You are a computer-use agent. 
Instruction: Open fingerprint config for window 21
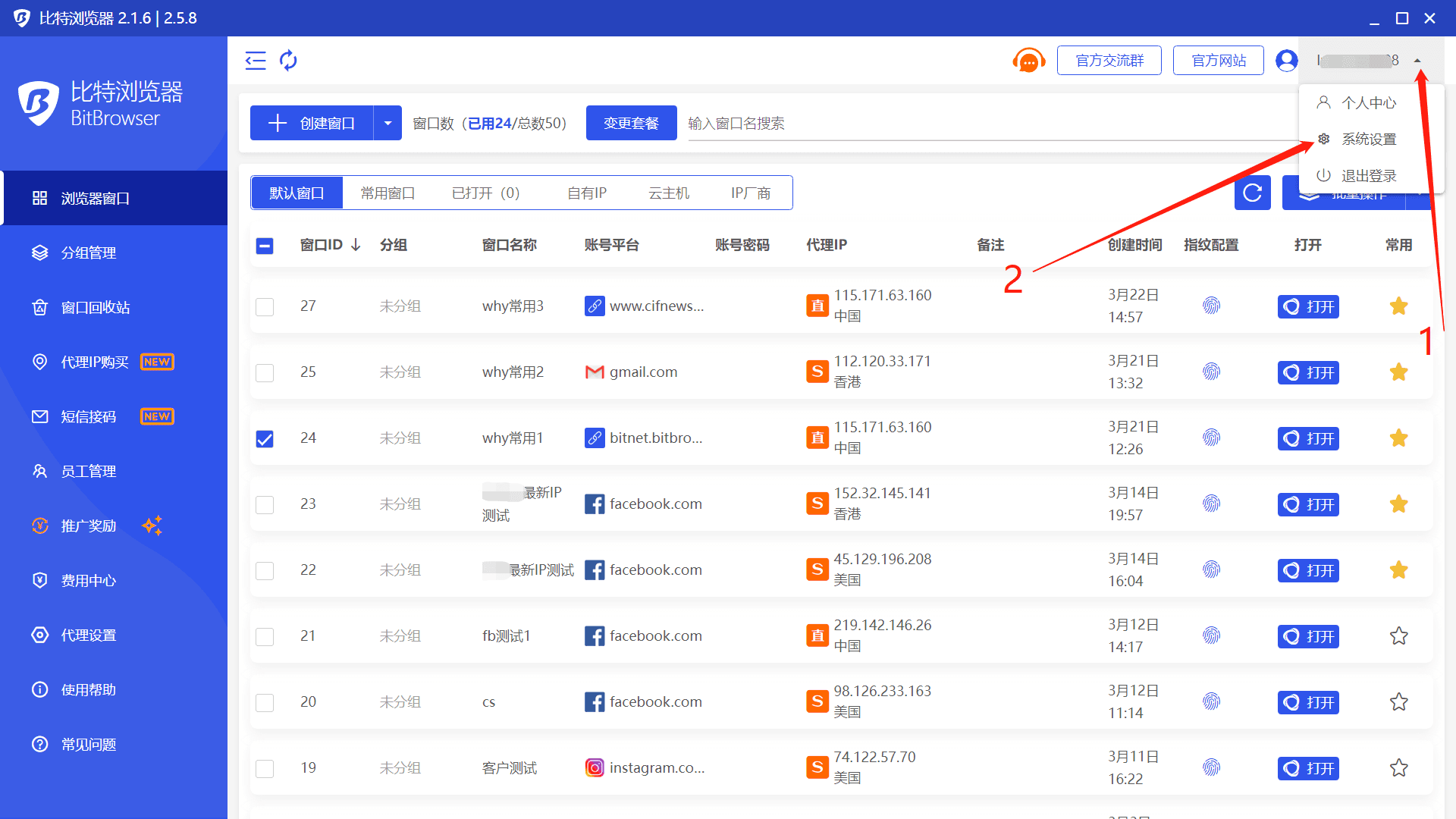[x=1211, y=636]
